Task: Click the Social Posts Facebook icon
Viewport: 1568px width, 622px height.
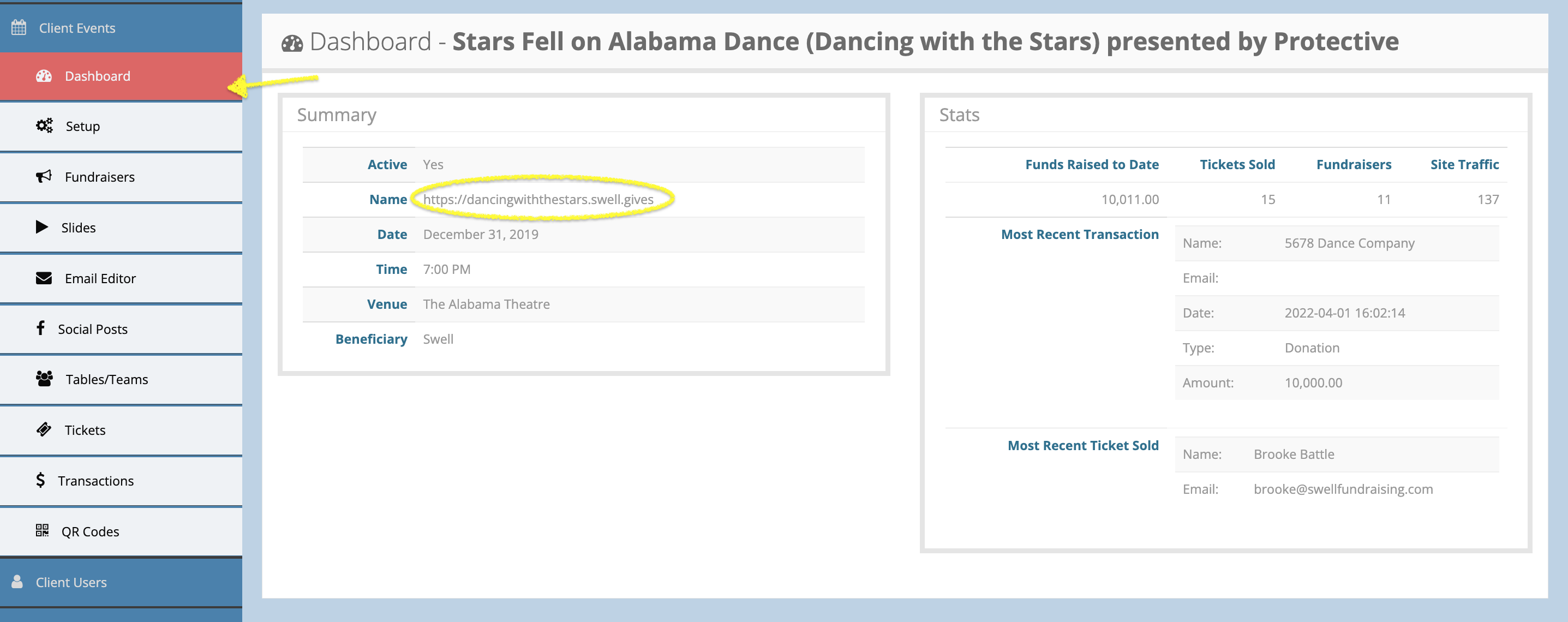Action: (40, 328)
